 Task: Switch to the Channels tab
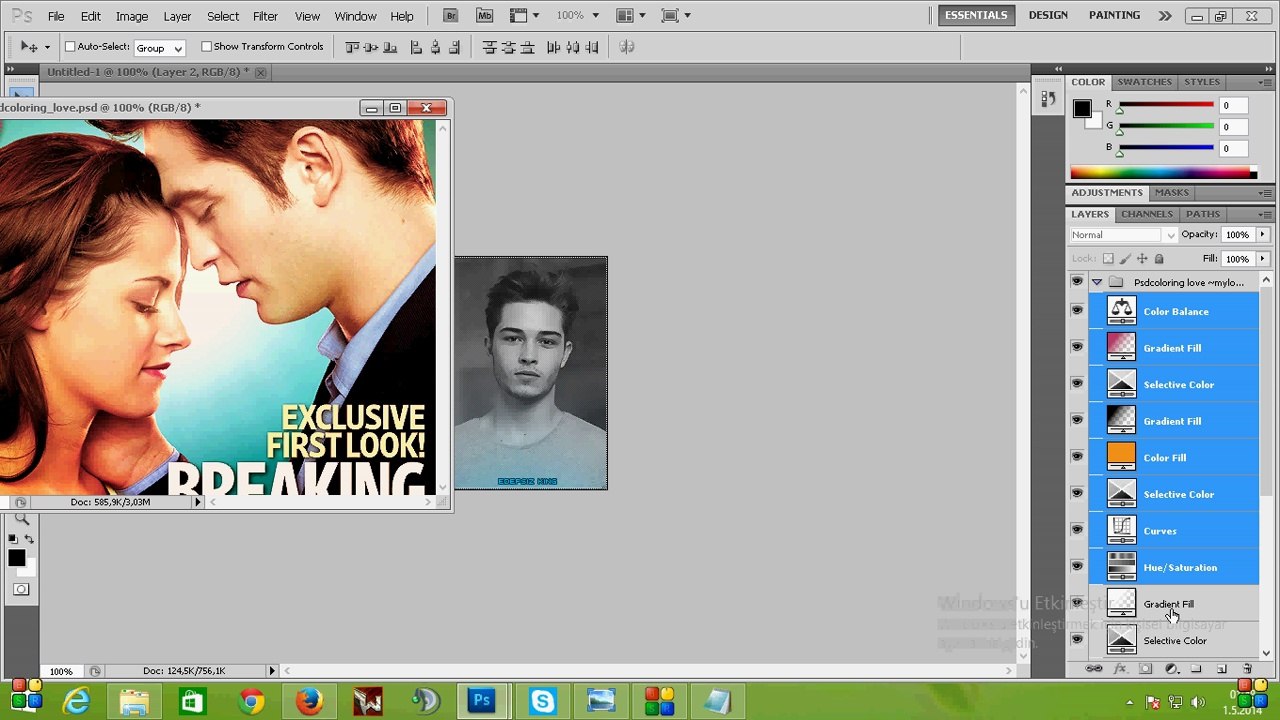(1147, 214)
